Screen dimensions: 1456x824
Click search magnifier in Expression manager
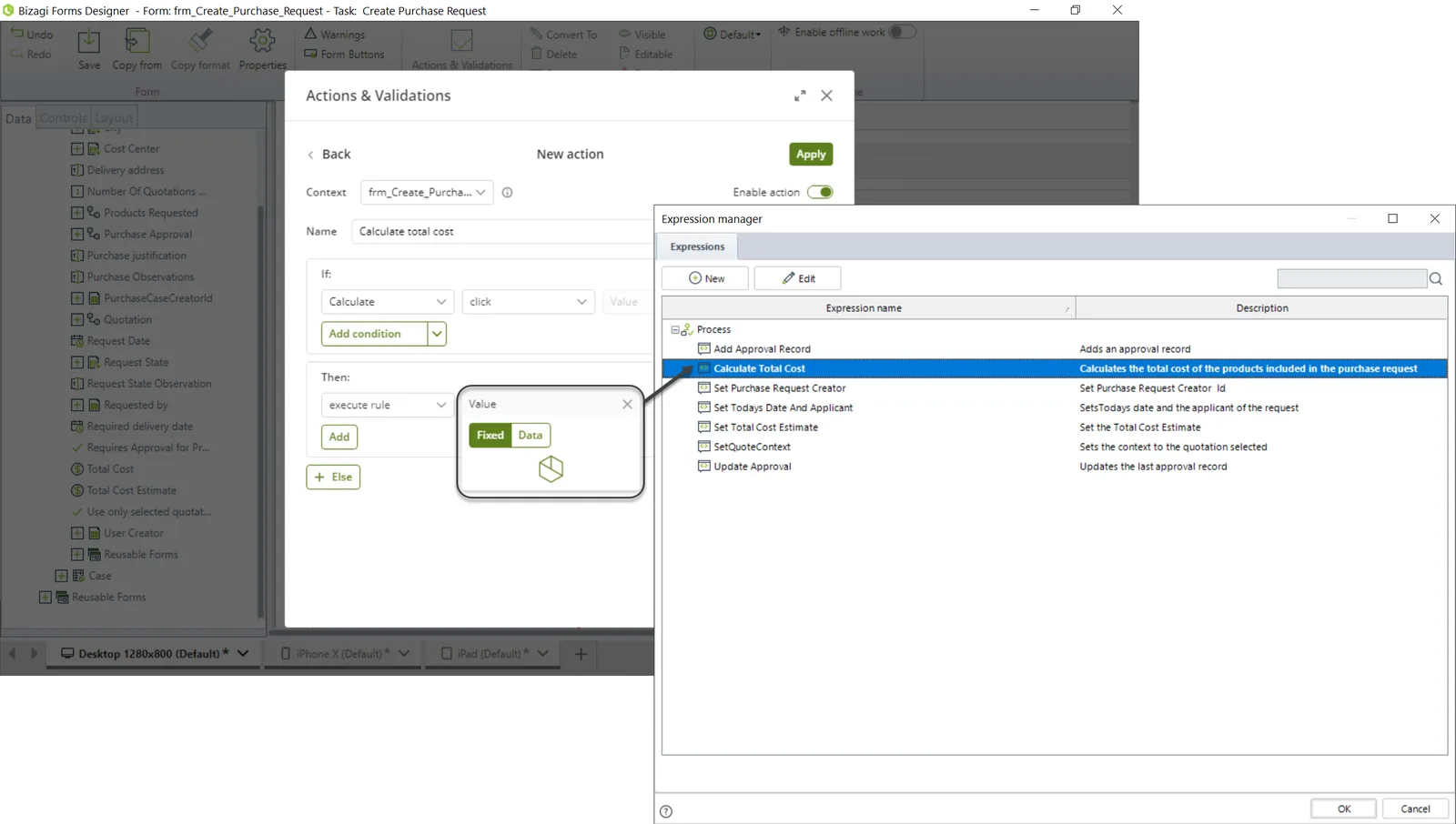point(1436,278)
